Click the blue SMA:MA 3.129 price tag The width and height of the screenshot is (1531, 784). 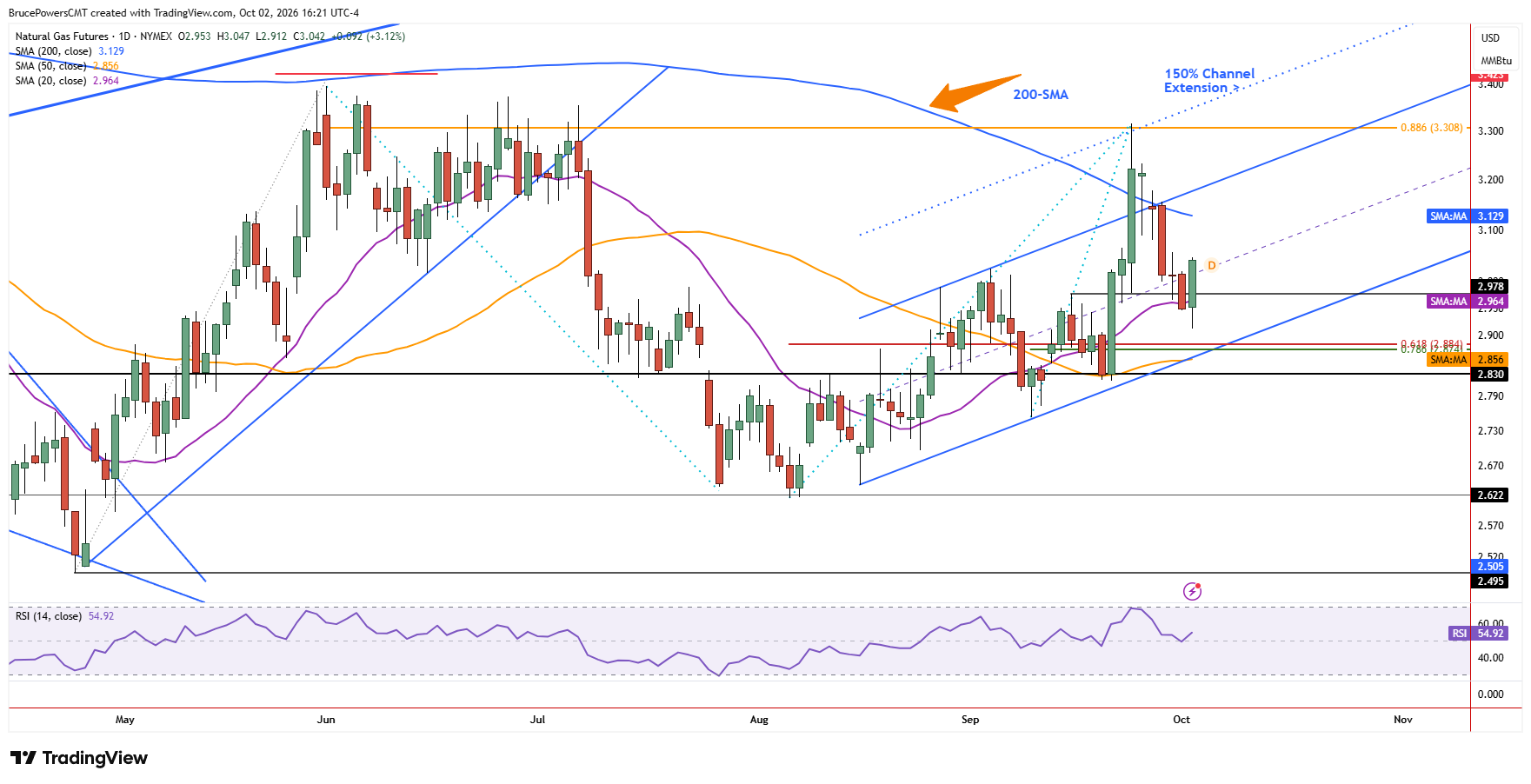point(1468,216)
